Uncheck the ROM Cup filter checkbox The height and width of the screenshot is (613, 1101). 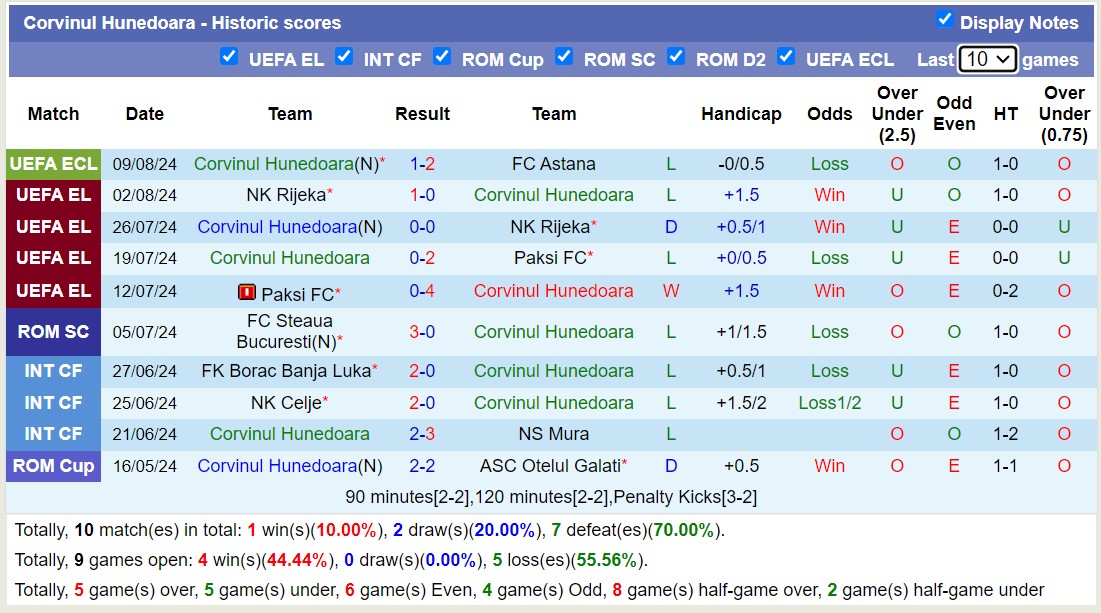click(442, 56)
